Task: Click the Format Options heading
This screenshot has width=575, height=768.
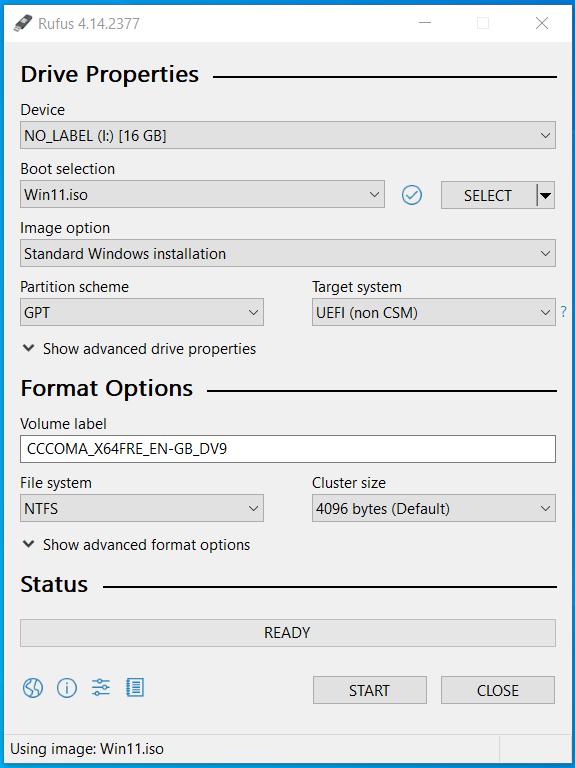Action: (107, 388)
